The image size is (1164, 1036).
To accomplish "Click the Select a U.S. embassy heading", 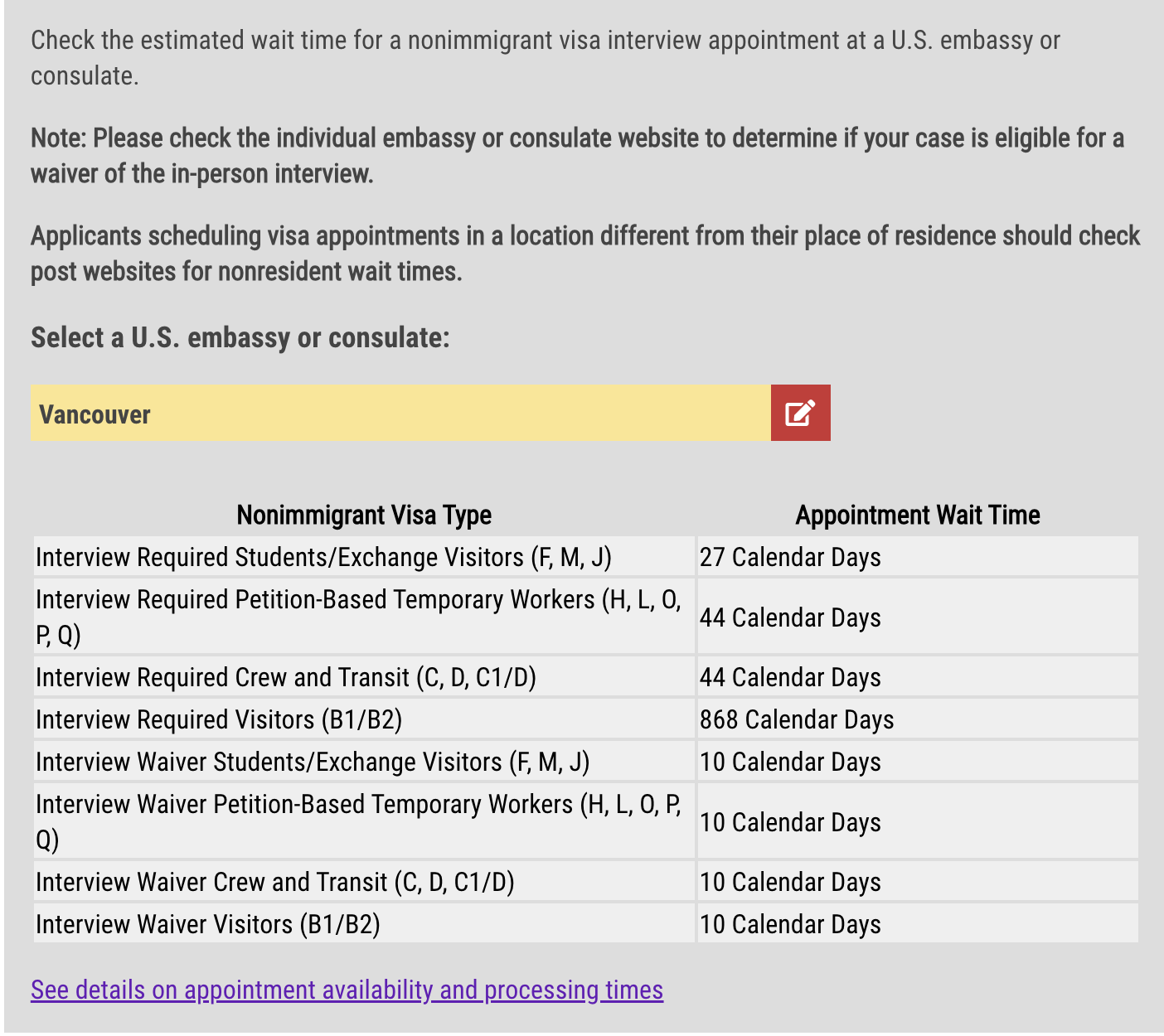I will coord(240,337).
